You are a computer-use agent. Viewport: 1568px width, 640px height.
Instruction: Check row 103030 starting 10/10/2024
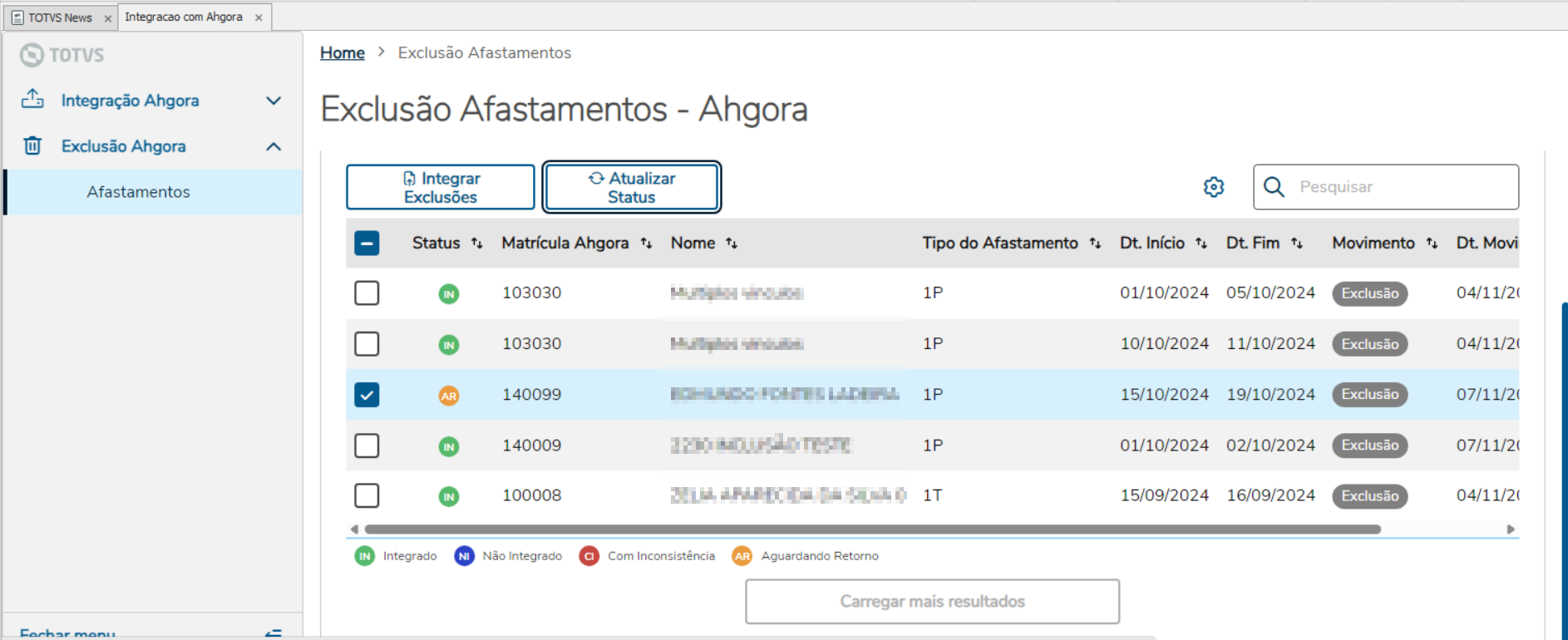[x=367, y=343]
